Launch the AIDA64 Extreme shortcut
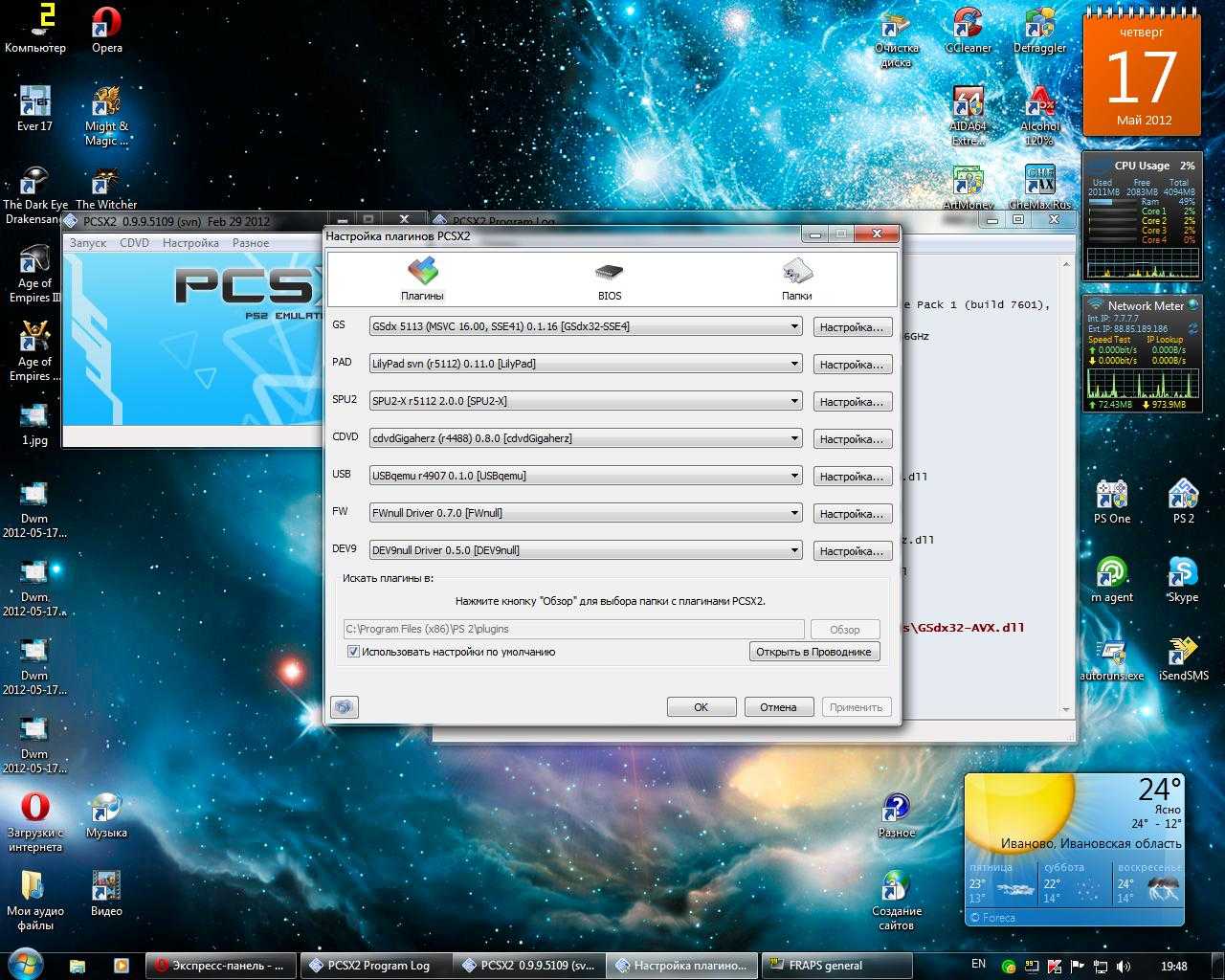The image size is (1225, 980). (968, 116)
